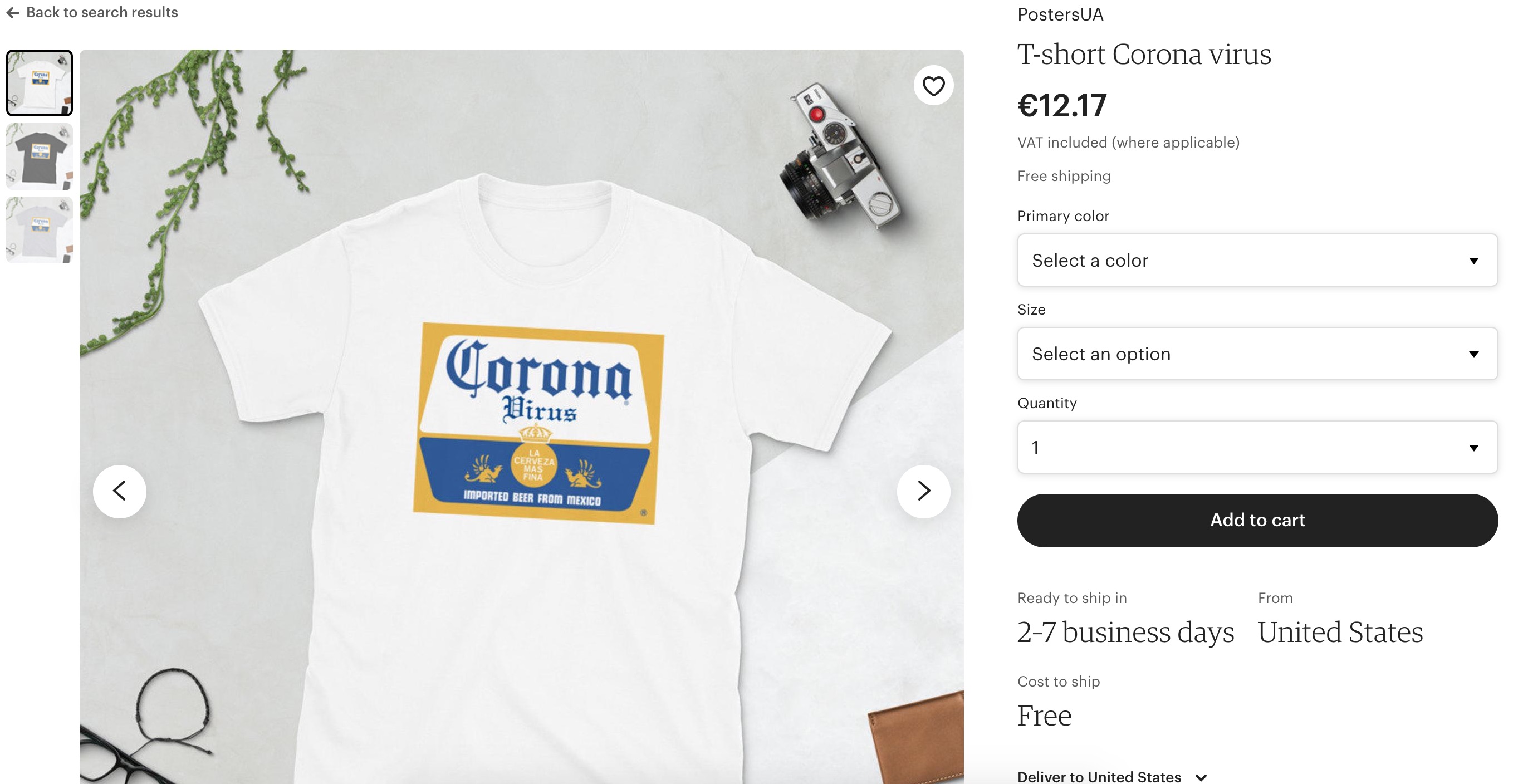This screenshot has width=1523, height=784.
Task: Click the main t-shirt product image
Action: pos(521,417)
